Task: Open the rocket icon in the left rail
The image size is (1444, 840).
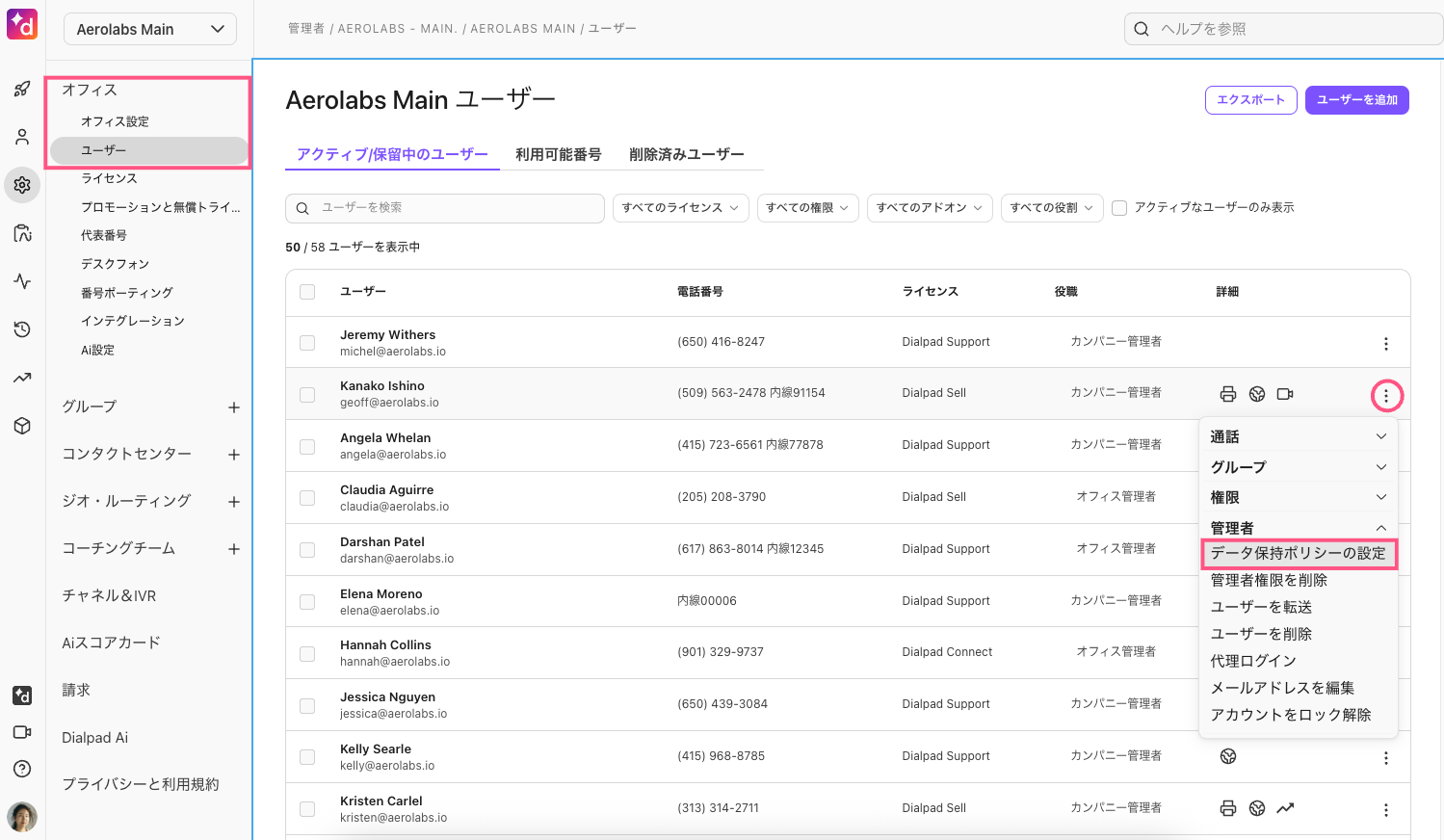Action: [22, 89]
